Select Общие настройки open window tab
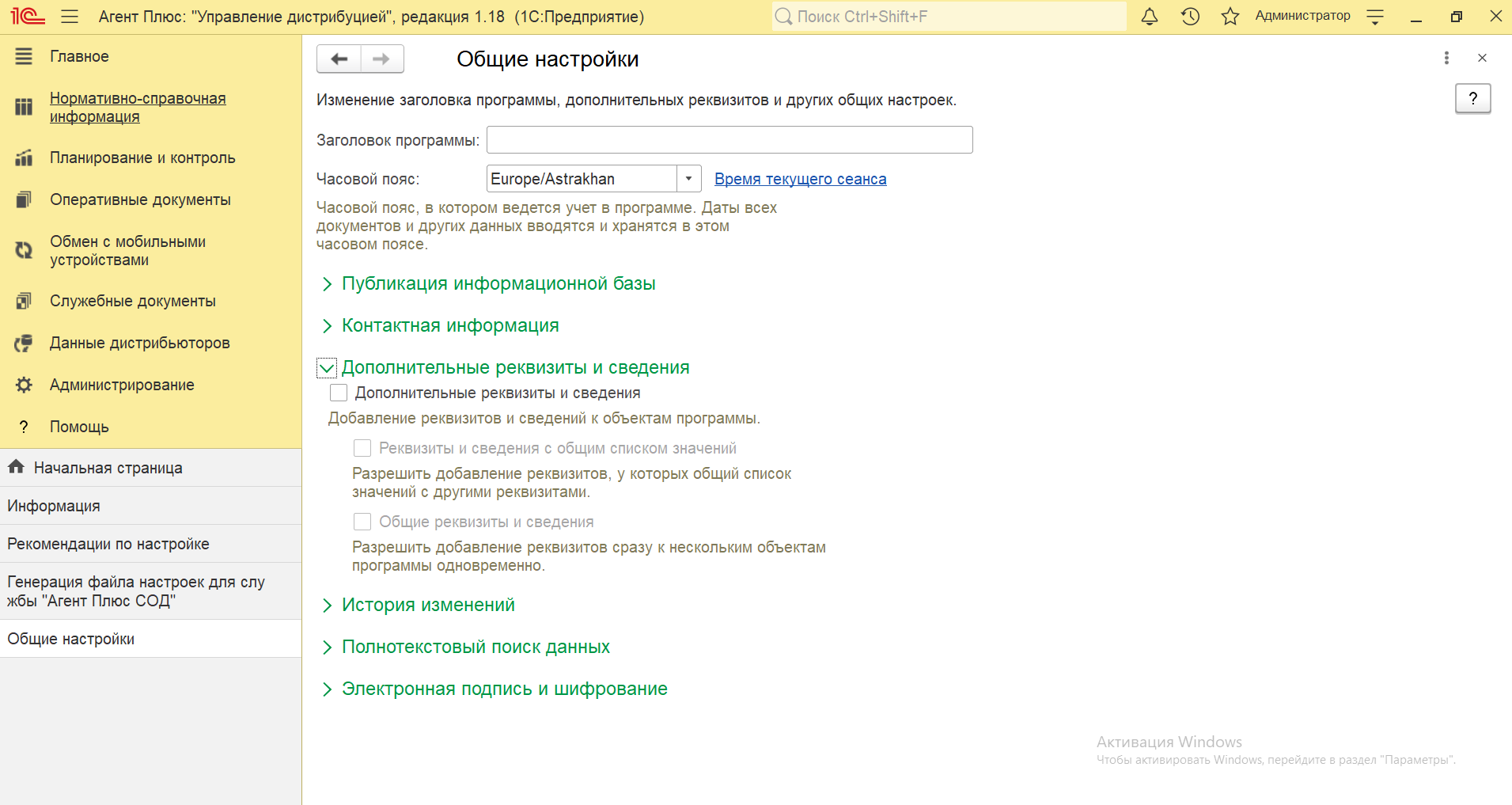The image size is (1512, 805). click(x=150, y=639)
